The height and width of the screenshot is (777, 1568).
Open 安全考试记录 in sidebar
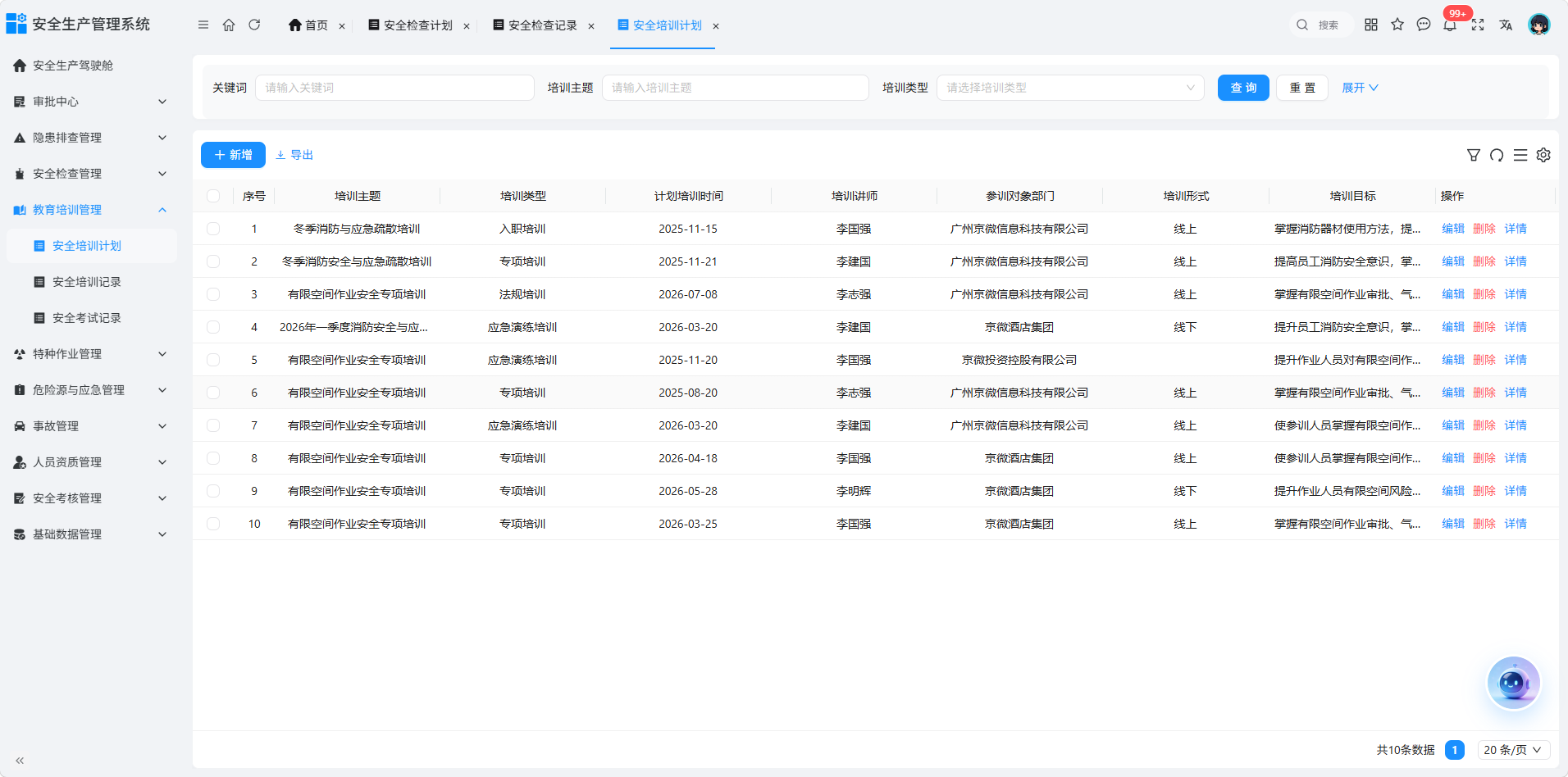(90, 318)
